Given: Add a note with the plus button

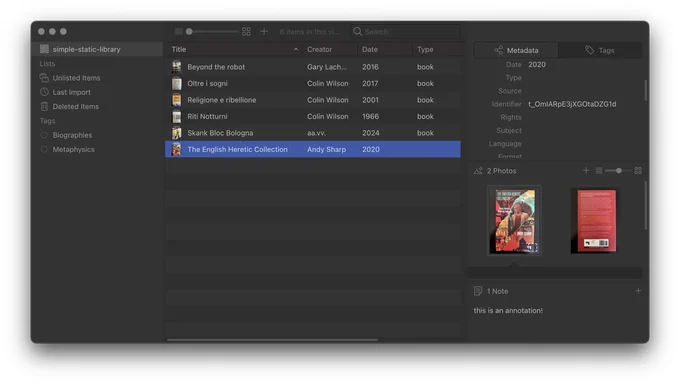Looking at the screenshot, I should [638, 291].
